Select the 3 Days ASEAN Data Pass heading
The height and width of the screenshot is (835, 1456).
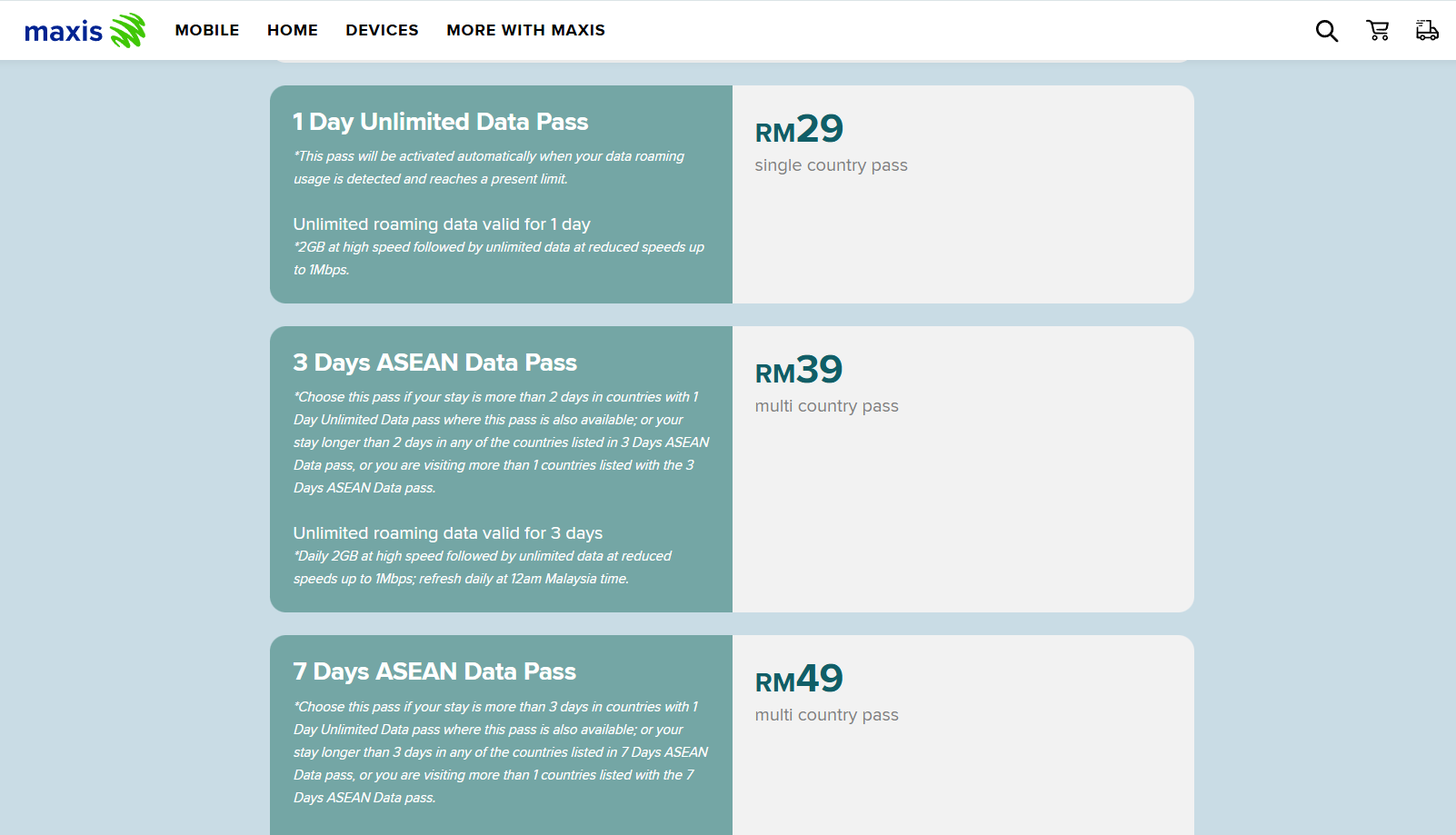click(x=434, y=363)
